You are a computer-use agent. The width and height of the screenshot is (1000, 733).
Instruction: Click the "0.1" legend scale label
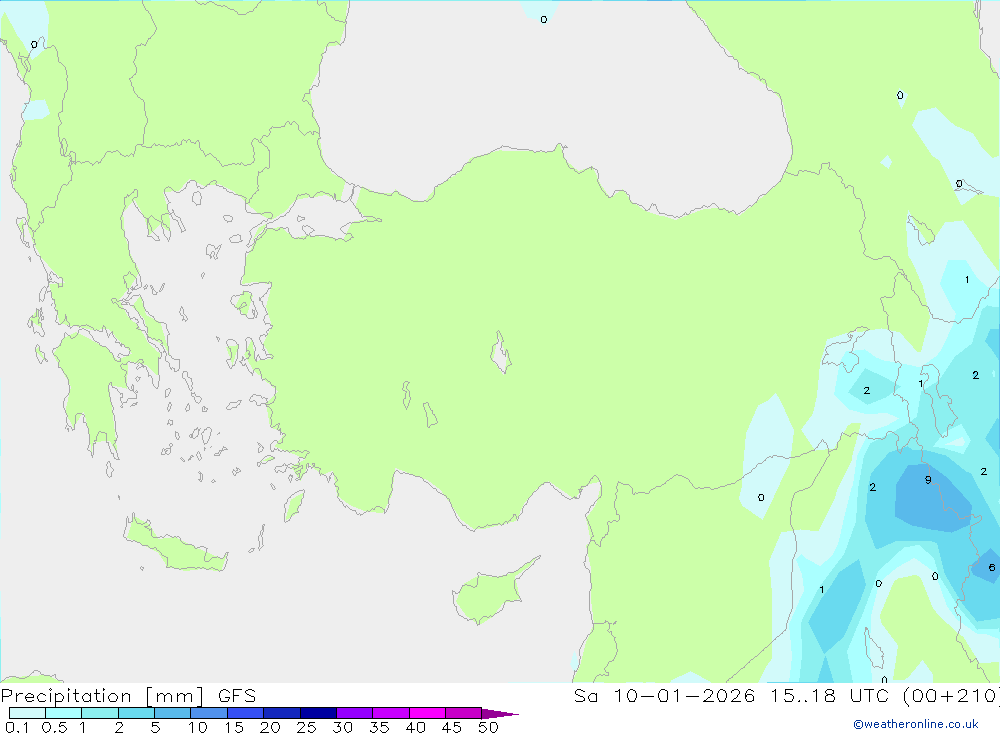(17, 727)
